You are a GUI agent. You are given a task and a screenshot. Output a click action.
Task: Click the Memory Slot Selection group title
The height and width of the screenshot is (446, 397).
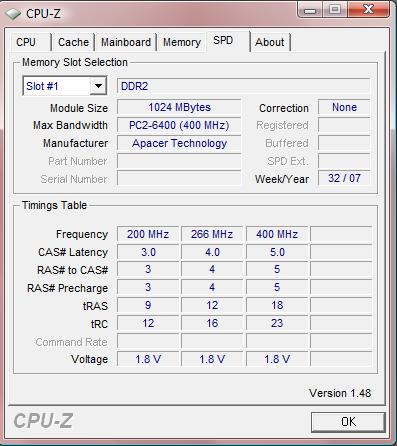pyautogui.click(x=75, y=62)
